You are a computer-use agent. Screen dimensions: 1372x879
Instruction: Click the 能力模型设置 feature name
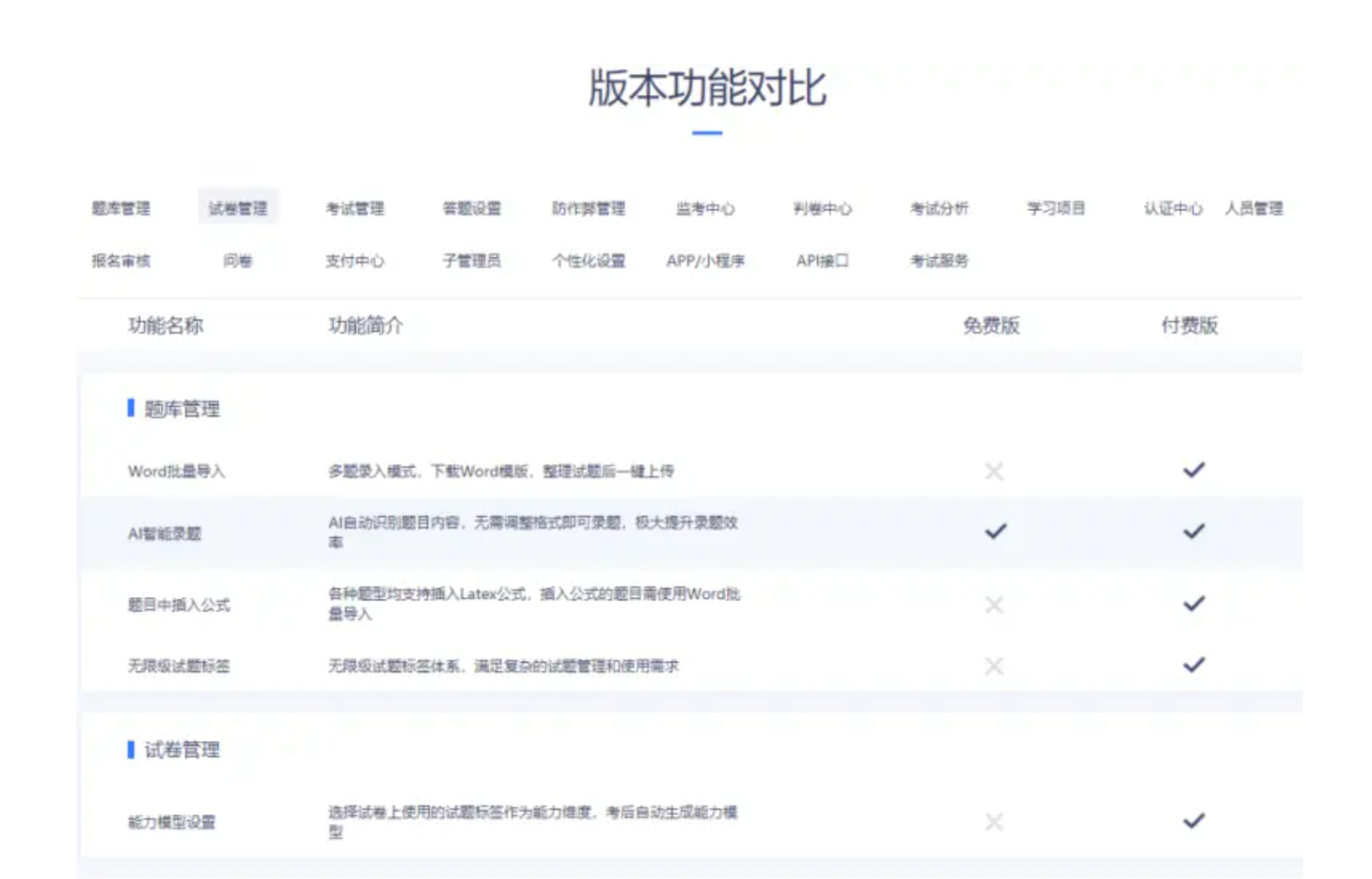coord(172,823)
